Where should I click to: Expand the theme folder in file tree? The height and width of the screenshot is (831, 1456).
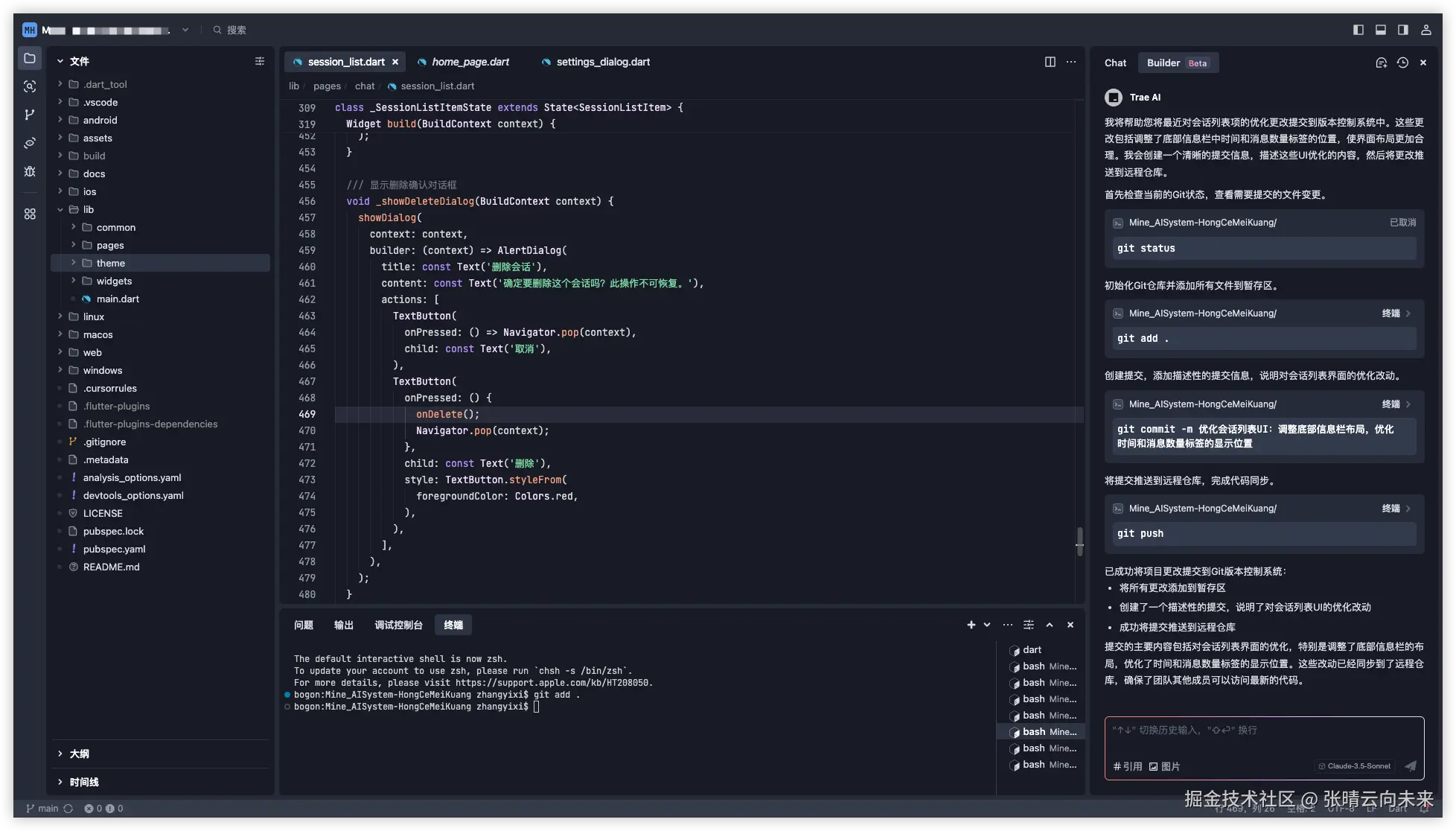click(x=110, y=263)
